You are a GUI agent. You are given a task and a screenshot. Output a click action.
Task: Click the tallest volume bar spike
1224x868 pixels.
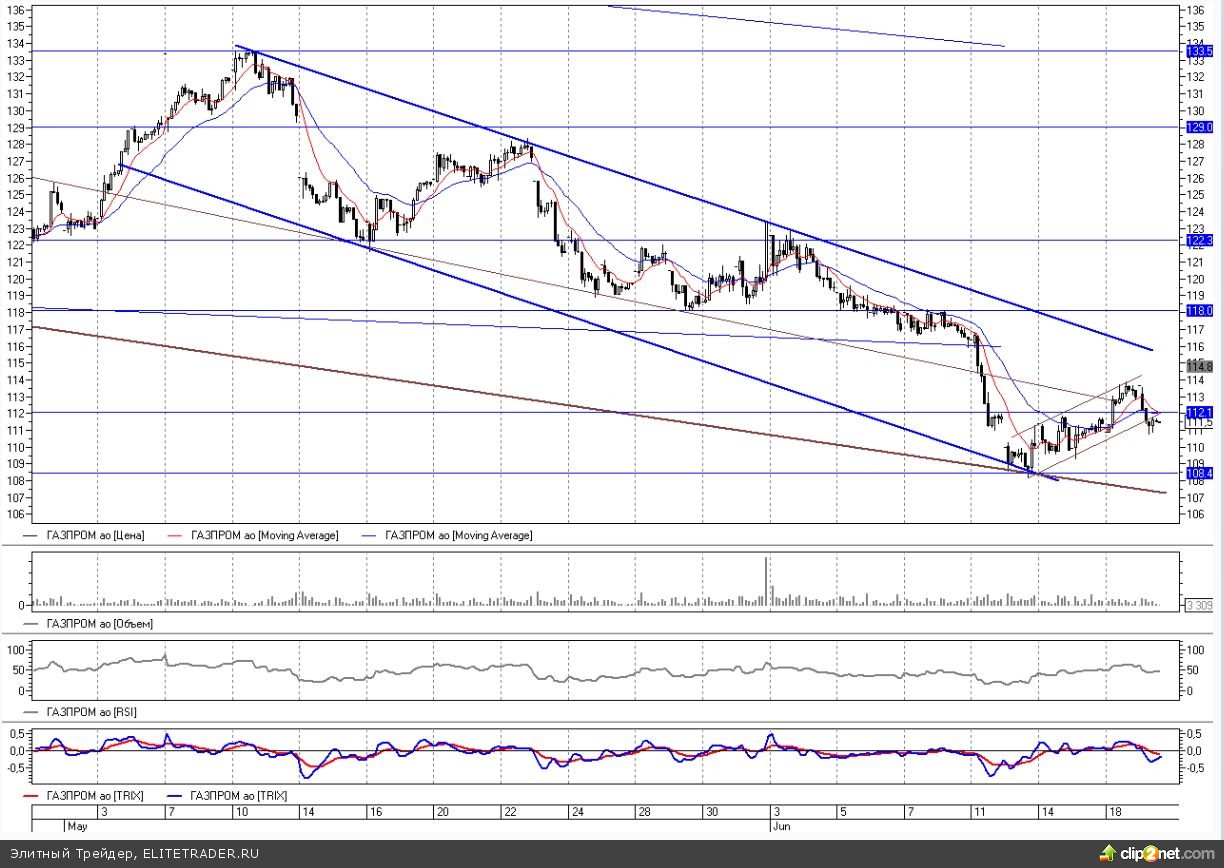coord(767,580)
